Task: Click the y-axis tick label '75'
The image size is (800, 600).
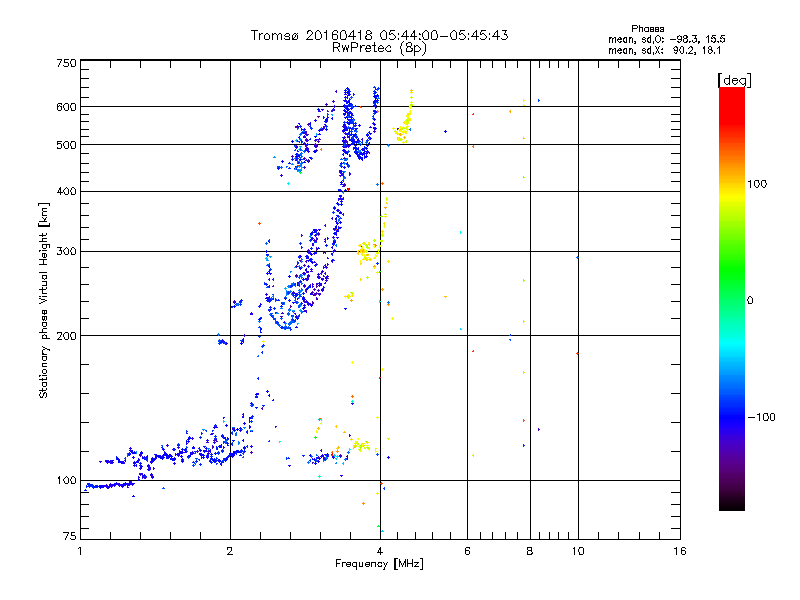Action: (69, 536)
